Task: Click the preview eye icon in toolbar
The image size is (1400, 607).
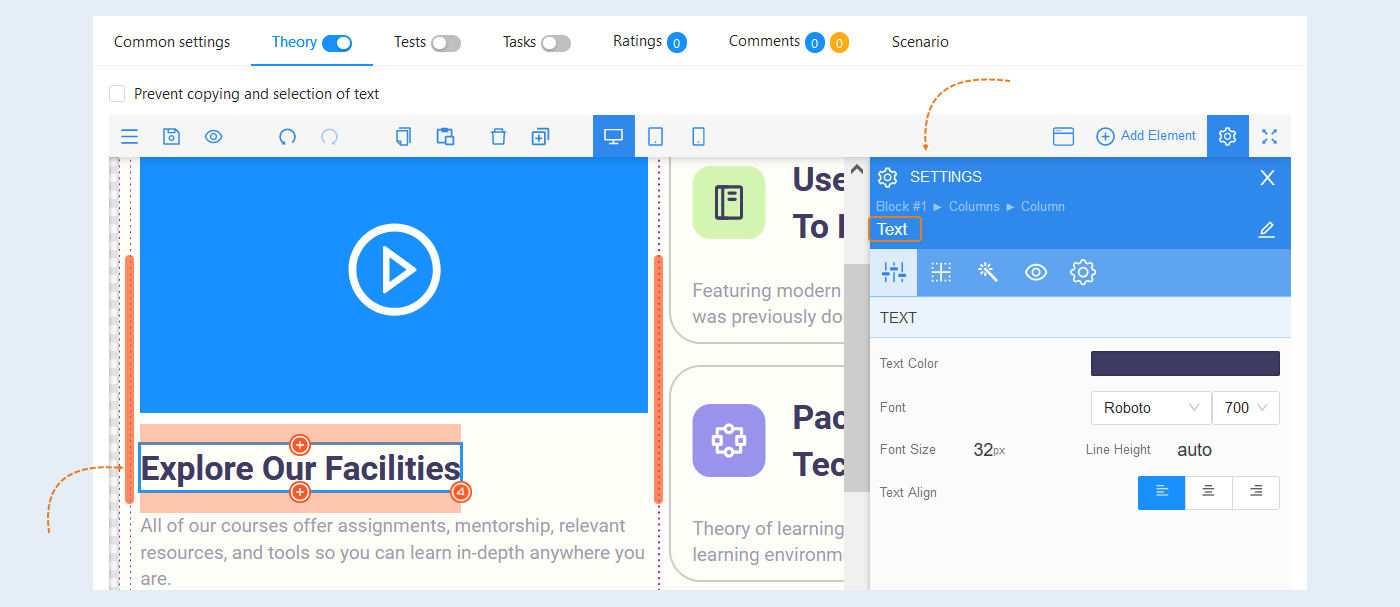Action: click(x=213, y=137)
